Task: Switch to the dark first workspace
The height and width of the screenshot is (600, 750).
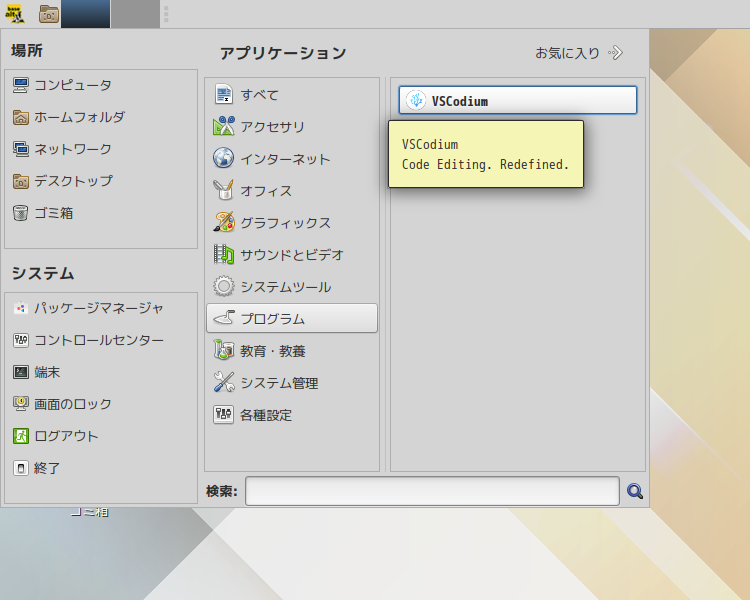Action: pos(86,14)
